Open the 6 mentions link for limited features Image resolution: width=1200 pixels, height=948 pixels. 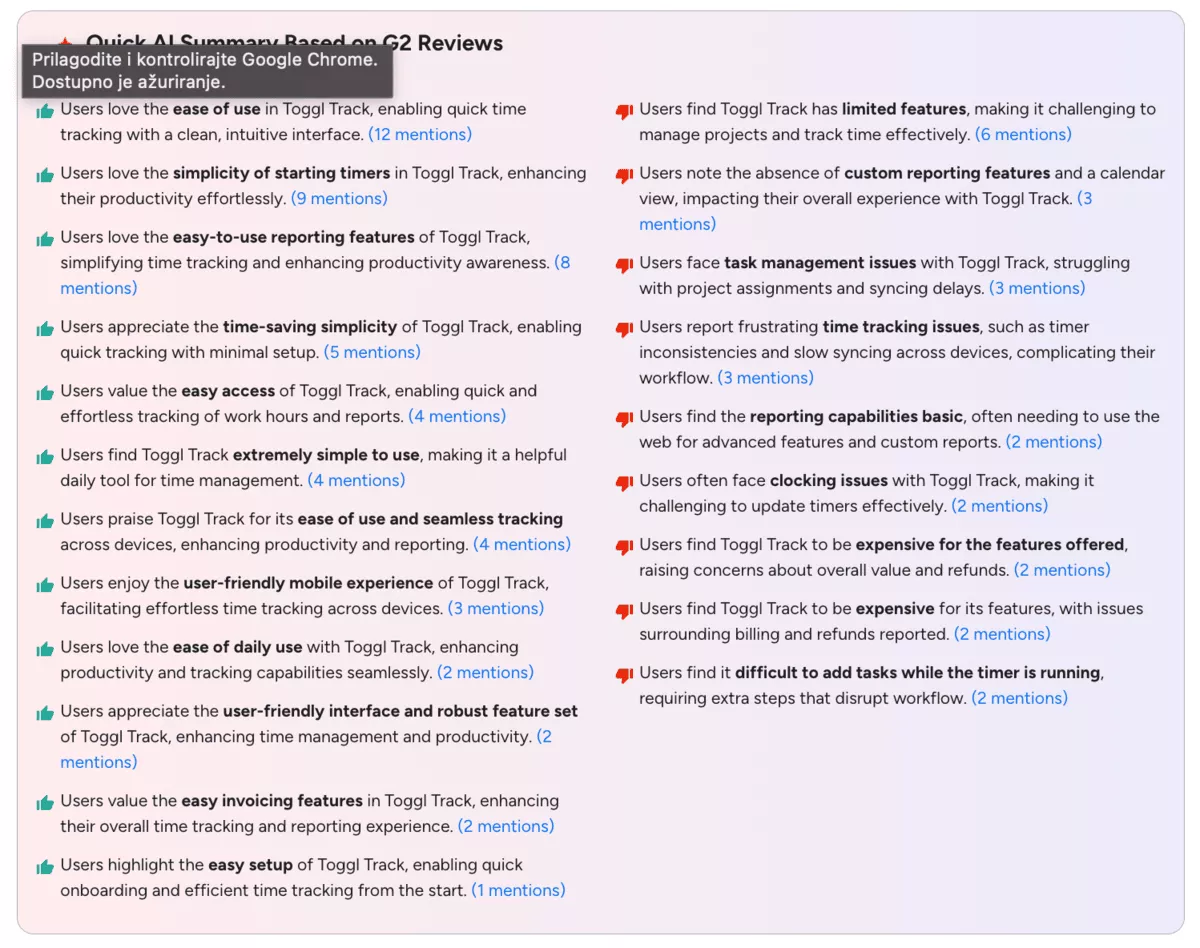[x=1023, y=134]
